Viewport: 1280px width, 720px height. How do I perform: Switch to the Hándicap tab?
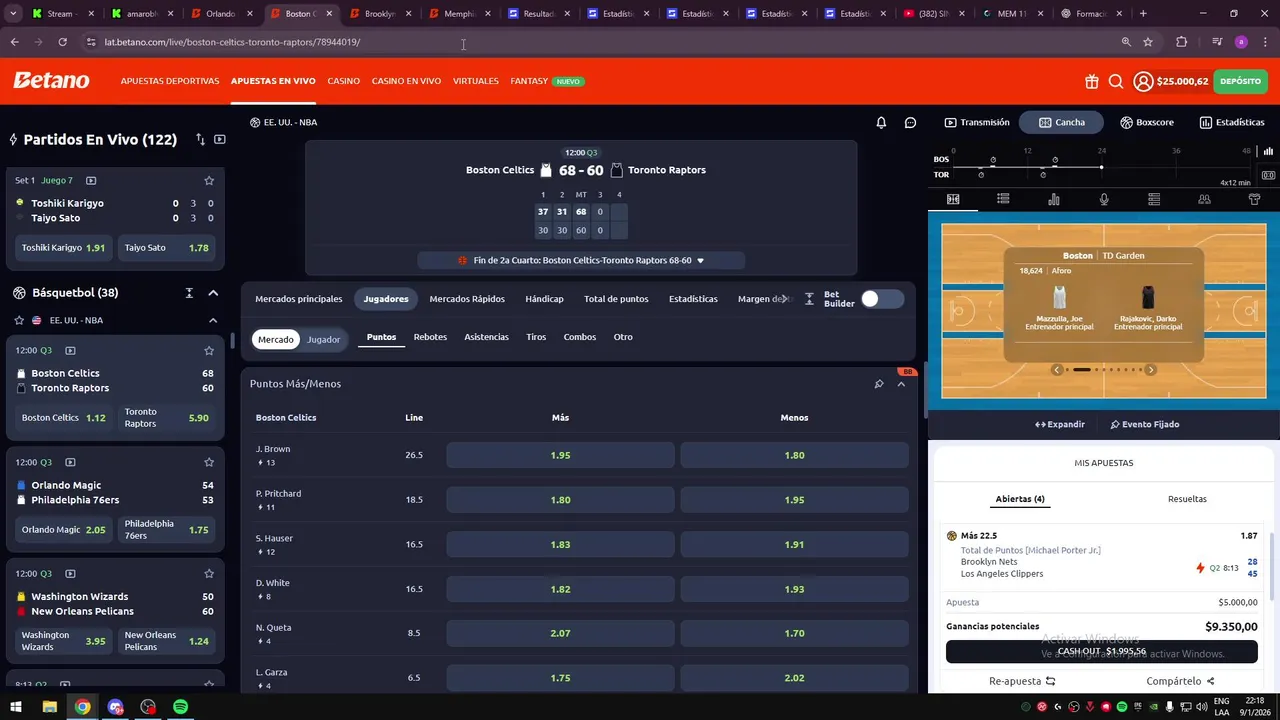[545, 299]
